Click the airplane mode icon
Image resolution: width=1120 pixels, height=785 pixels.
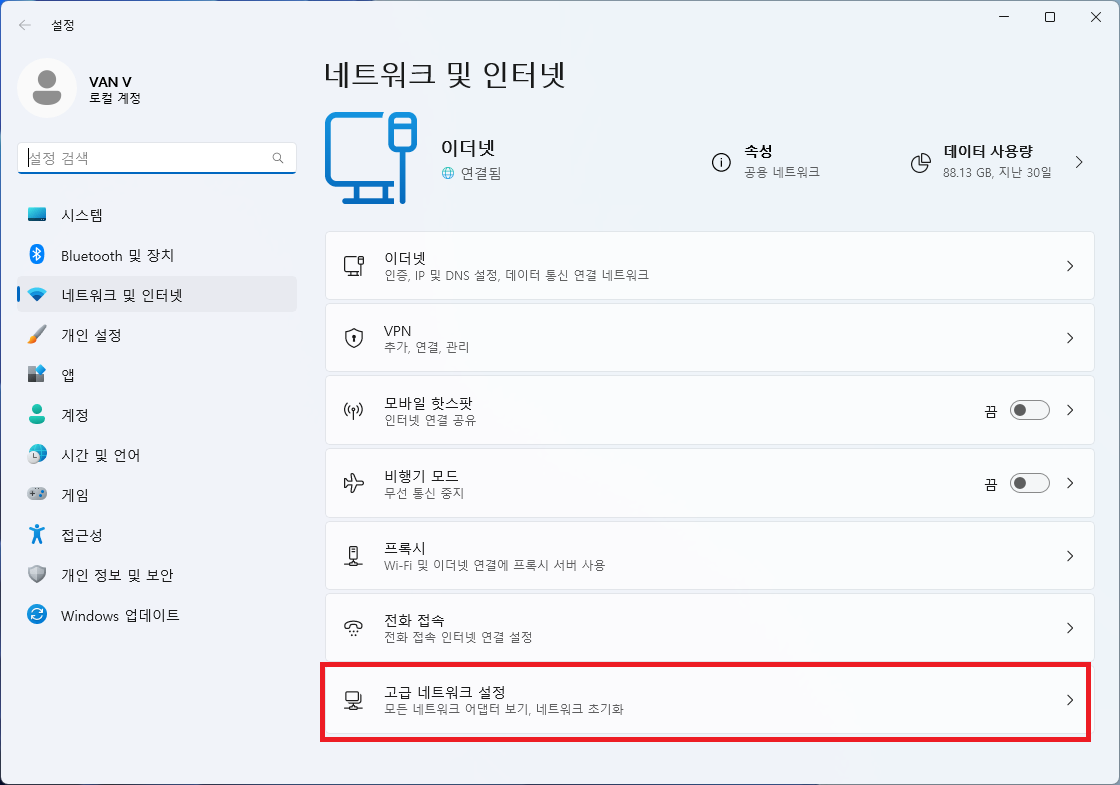tap(353, 483)
